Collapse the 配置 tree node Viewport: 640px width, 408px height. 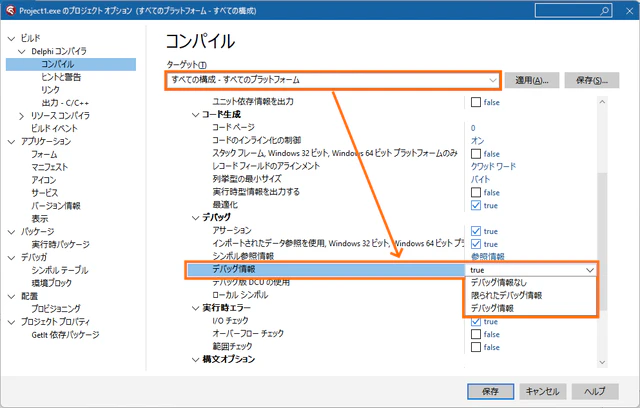coord(11,296)
